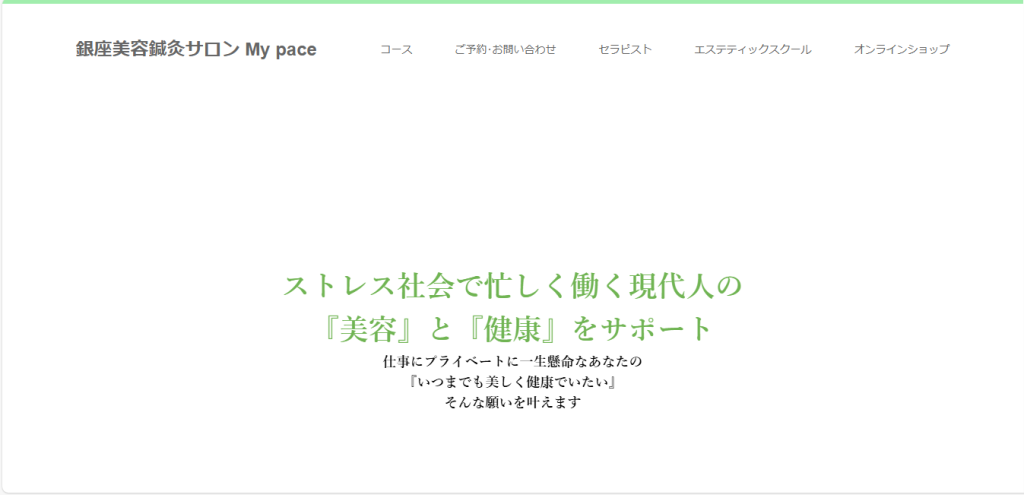Visit the オンラインショップ link
The width and height of the screenshot is (1024, 495).
pyautogui.click(x=902, y=49)
